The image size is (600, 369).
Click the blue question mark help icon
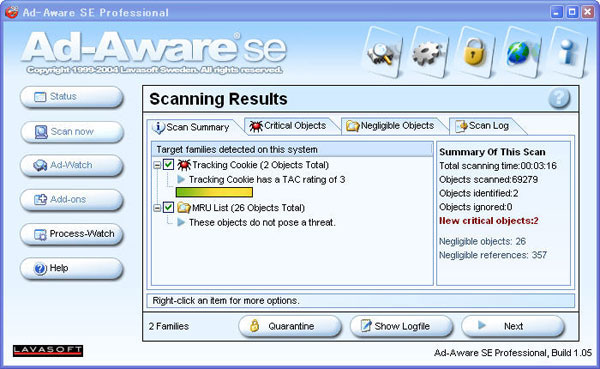click(x=559, y=98)
